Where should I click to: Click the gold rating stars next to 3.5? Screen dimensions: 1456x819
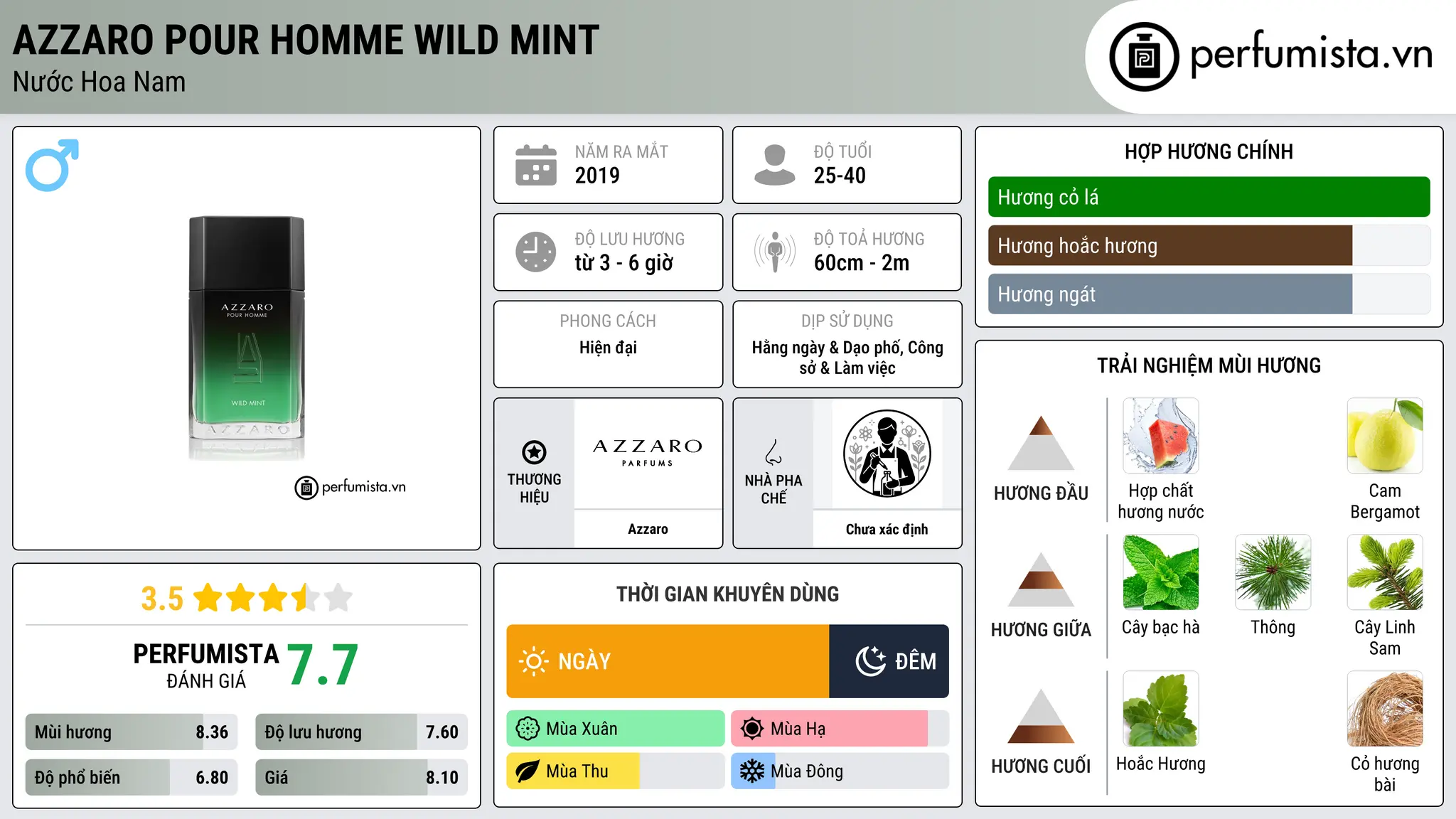click(x=273, y=598)
